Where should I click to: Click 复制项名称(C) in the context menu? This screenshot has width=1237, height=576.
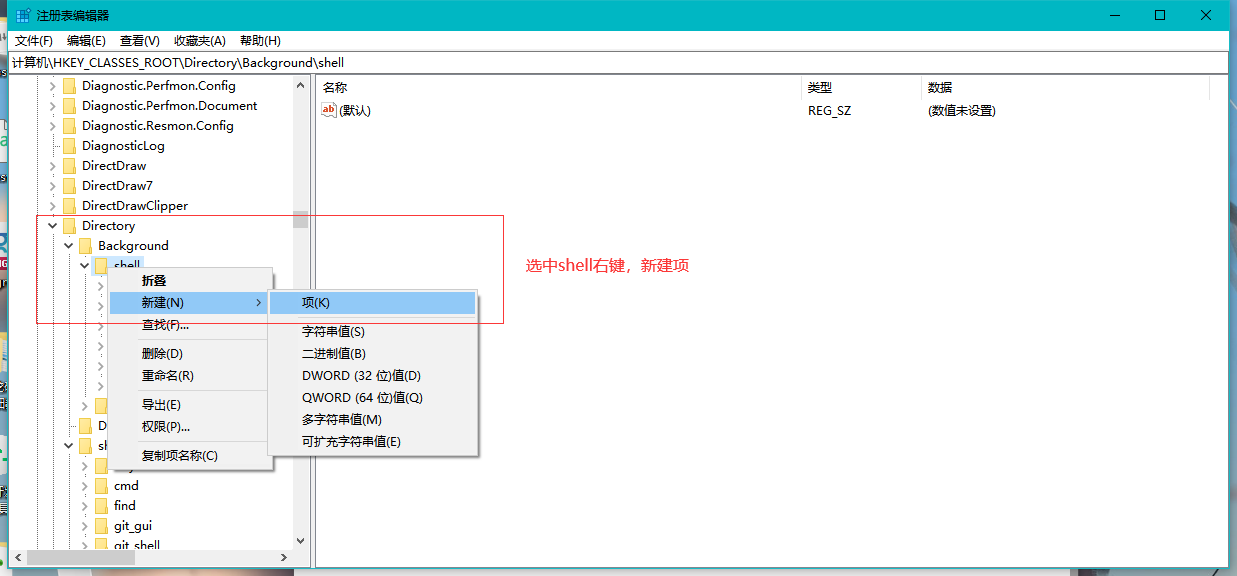(x=190, y=456)
